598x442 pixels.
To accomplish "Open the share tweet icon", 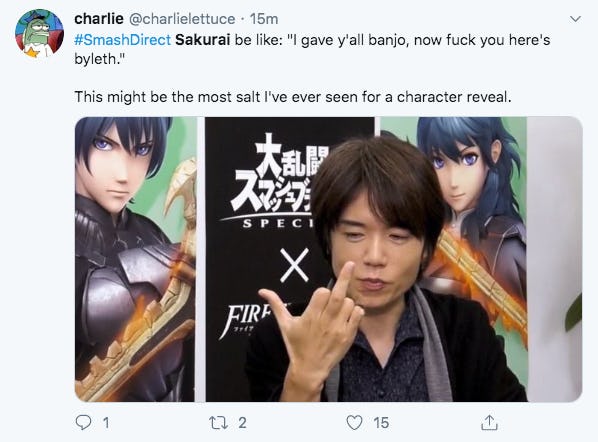I will click(x=489, y=422).
